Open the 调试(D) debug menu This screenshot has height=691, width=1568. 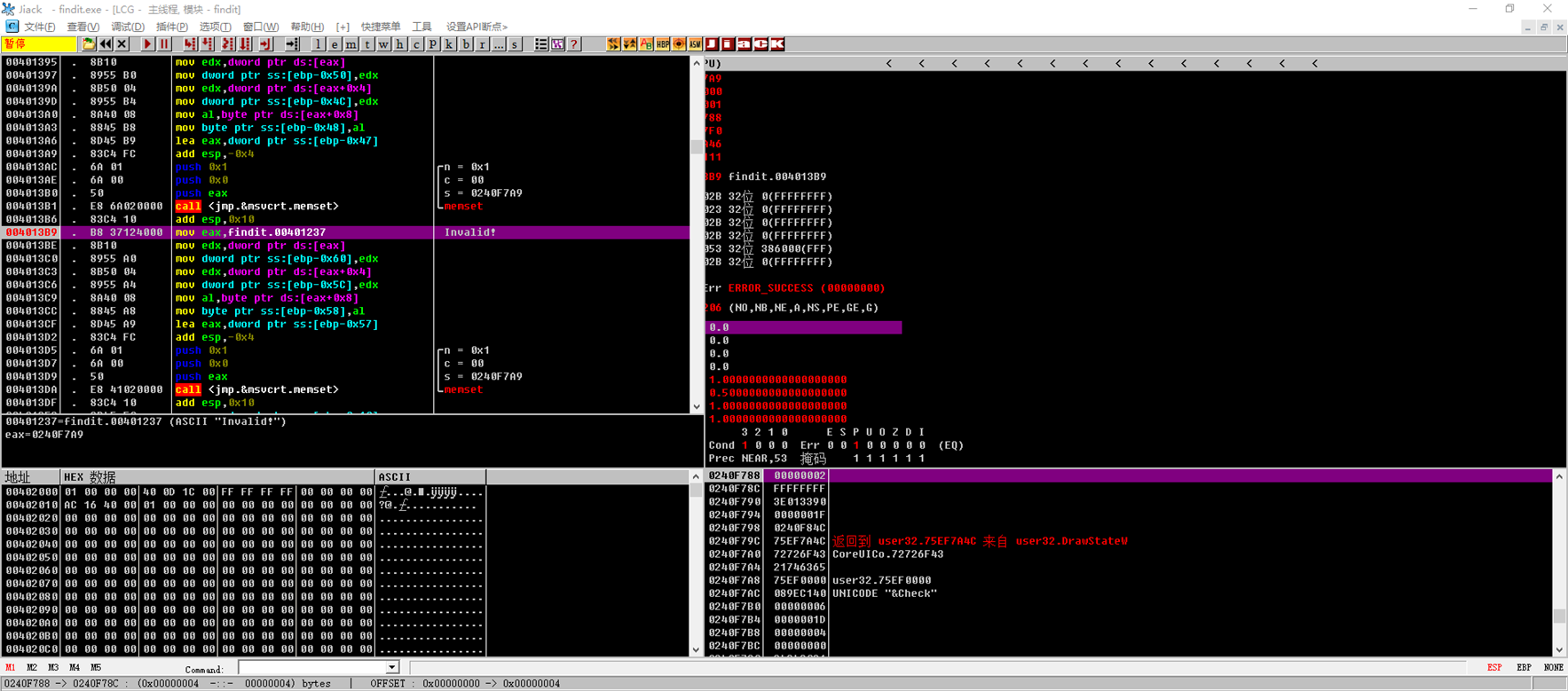[x=127, y=27]
